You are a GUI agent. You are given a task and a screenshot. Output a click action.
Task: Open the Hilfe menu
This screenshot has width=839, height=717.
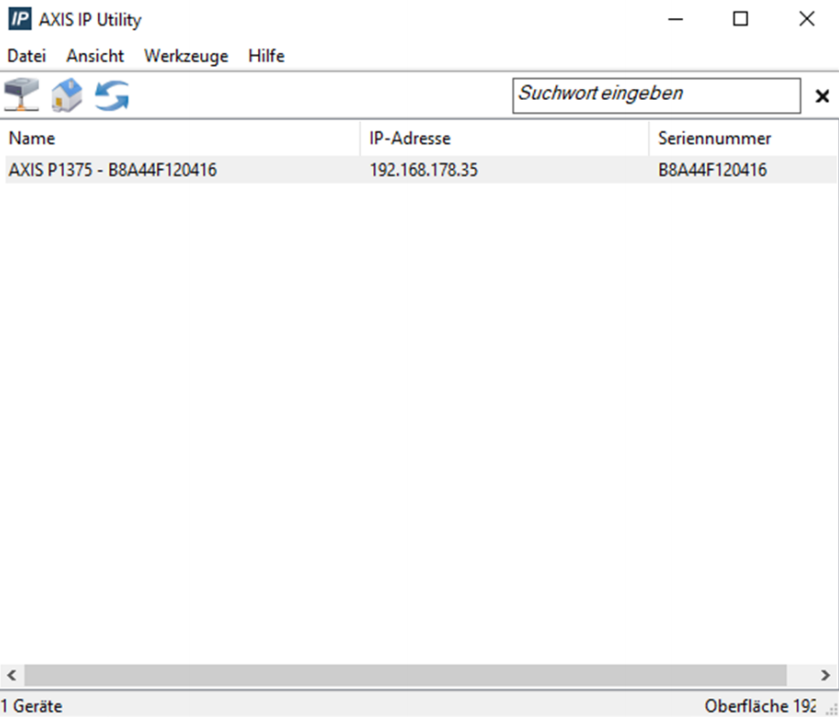(266, 56)
